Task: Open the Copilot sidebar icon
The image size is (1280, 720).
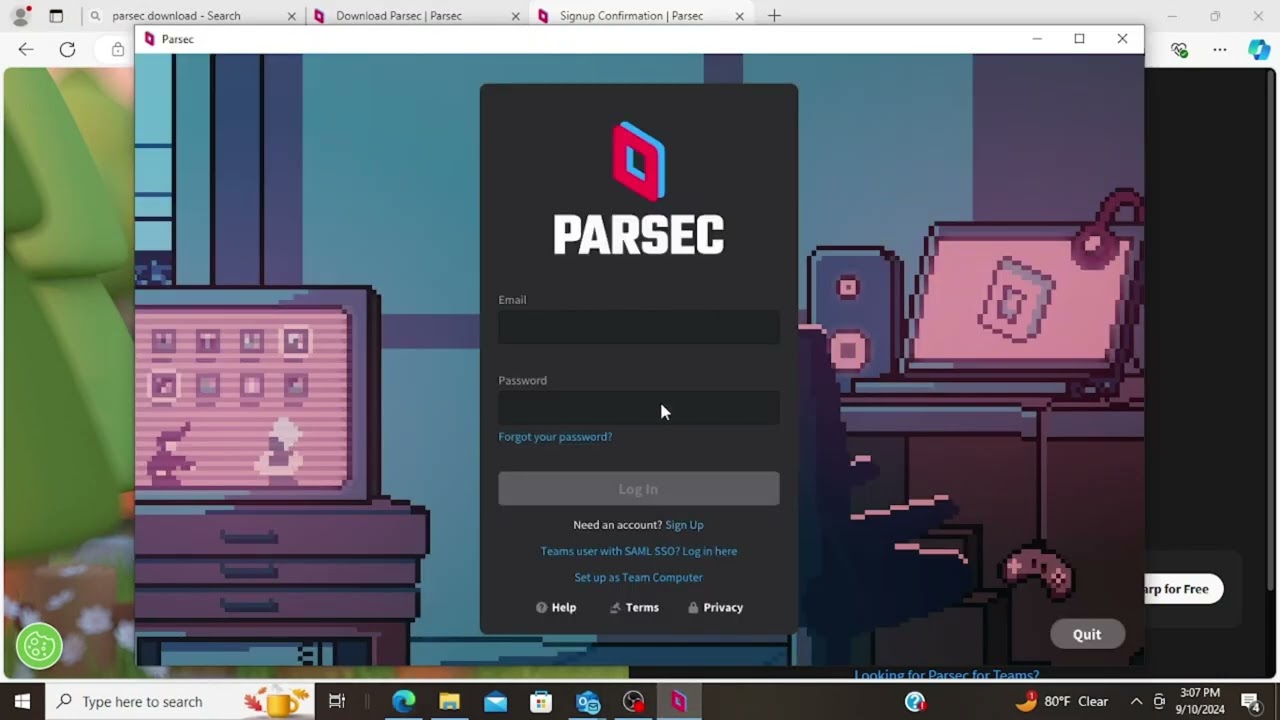Action: pyautogui.click(x=1259, y=49)
